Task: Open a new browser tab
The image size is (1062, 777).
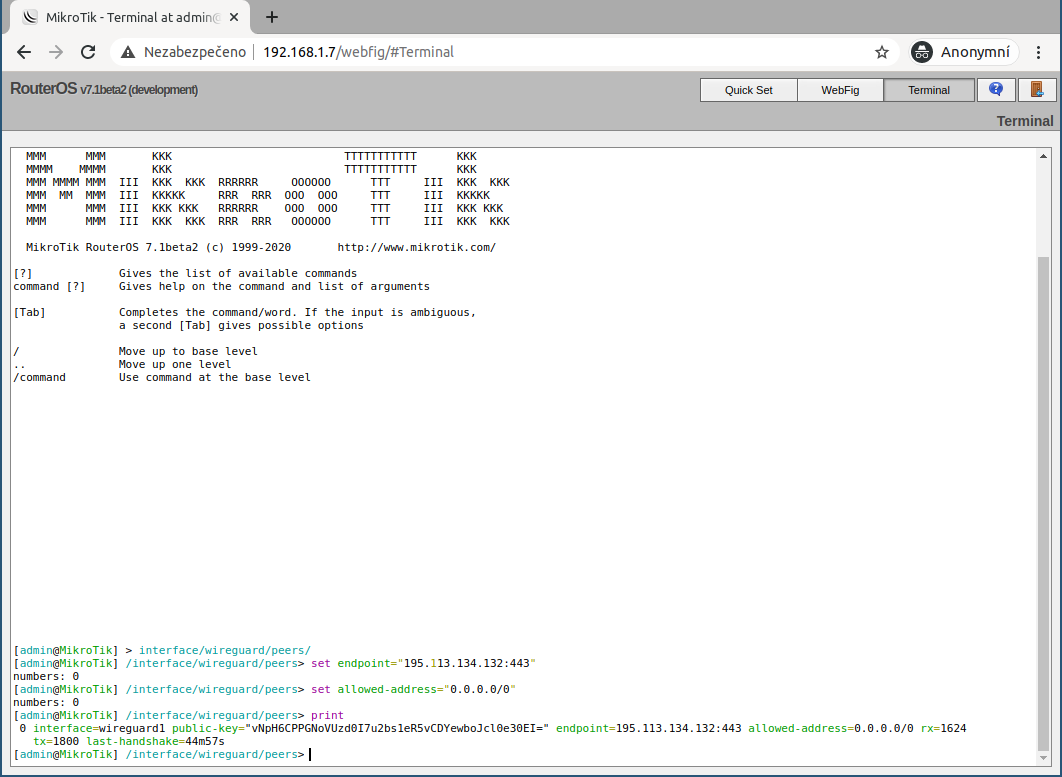Action: [272, 17]
